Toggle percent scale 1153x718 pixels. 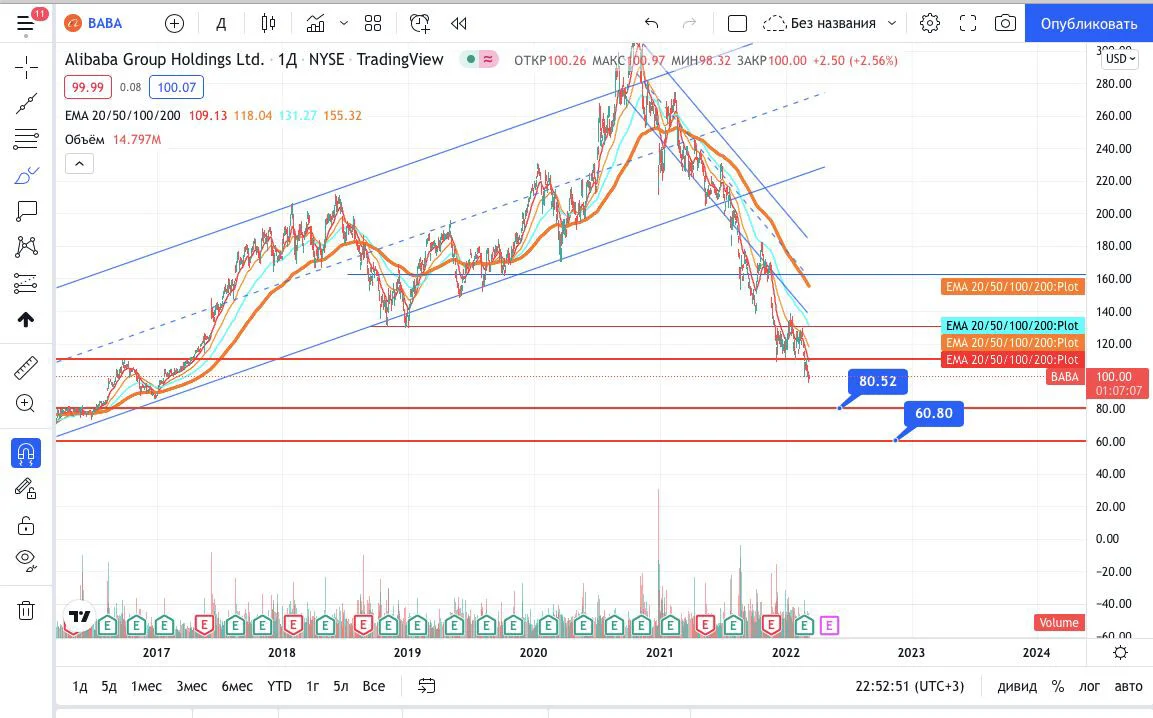(1057, 686)
